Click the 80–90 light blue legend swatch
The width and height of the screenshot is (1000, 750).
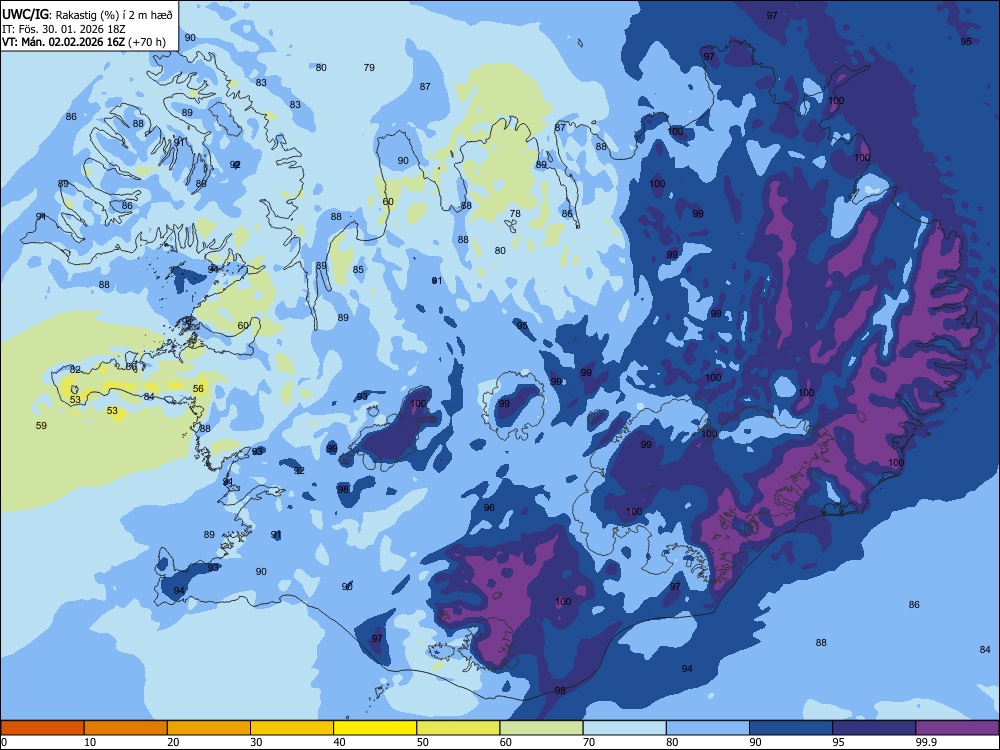pyautogui.click(x=708, y=728)
